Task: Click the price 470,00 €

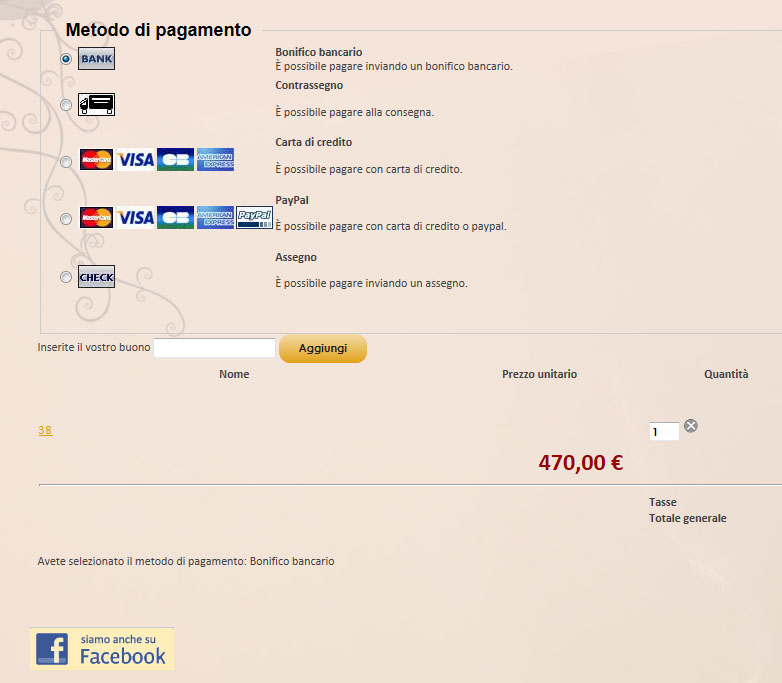Action: coord(581,462)
